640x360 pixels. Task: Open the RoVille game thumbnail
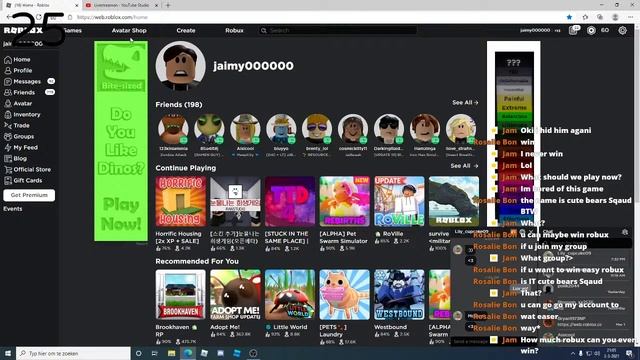399,202
